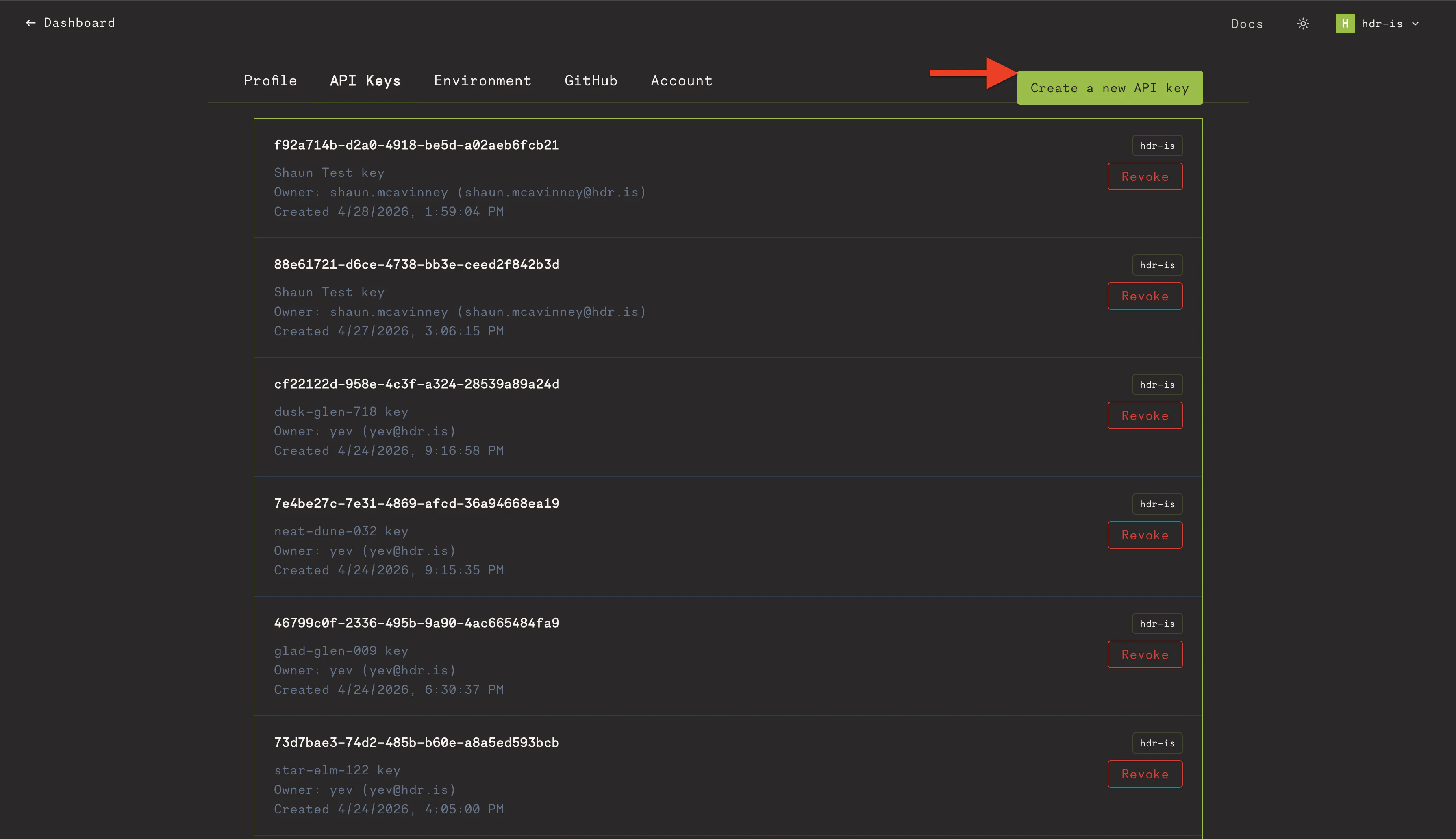The height and width of the screenshot is (839, 1456).
Task: Click hdr-is tag on star-elm-122 key
Action: point(1157,743)
